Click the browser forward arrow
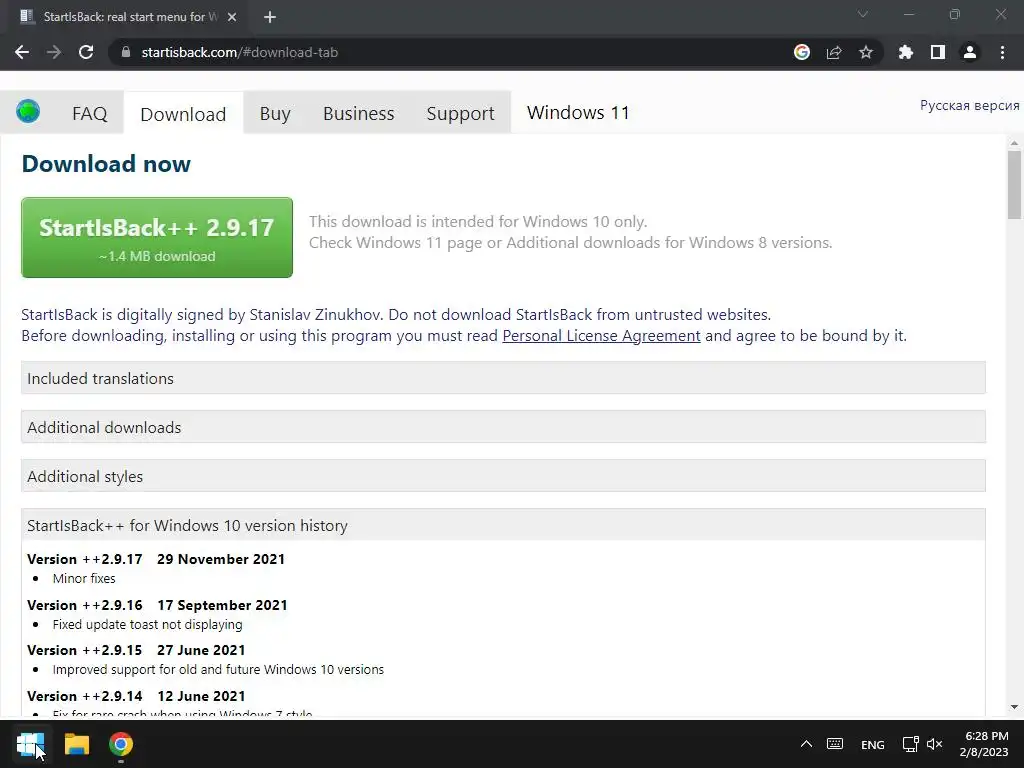The image size is (1024, 768). coord(54,52)
